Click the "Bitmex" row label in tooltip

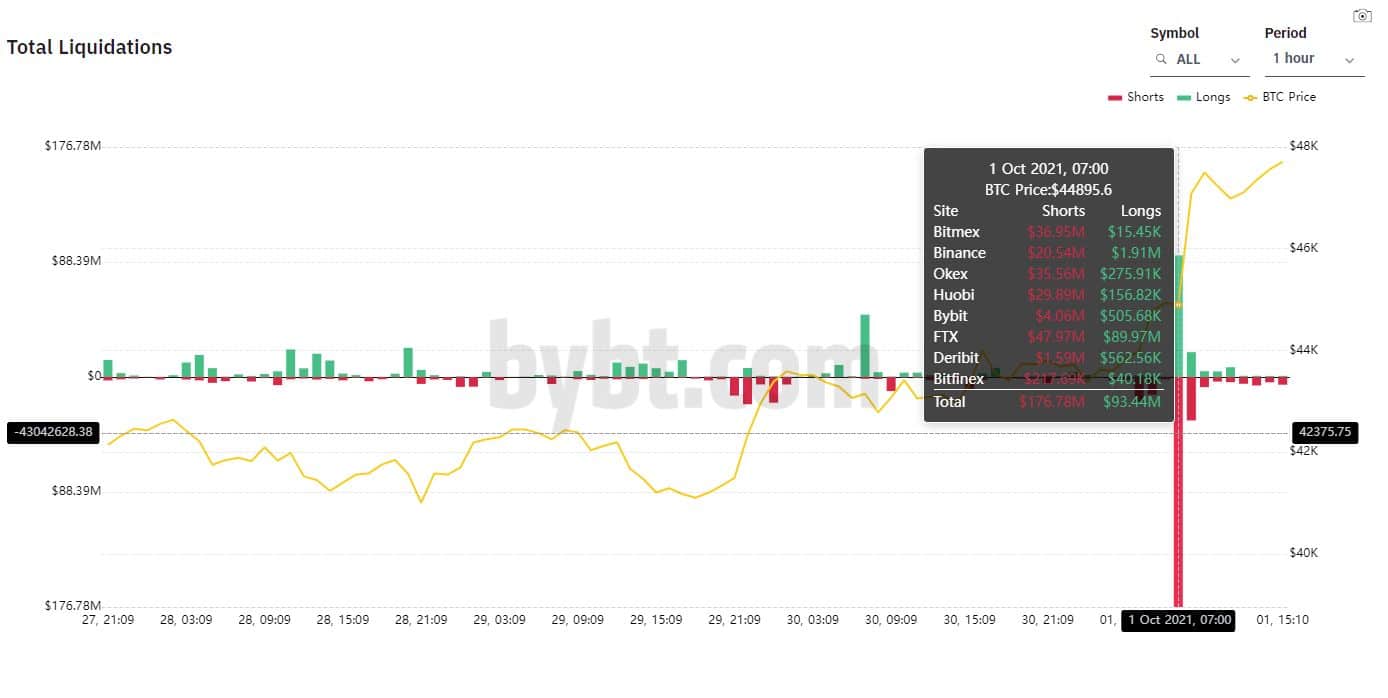pyautogui.click(x=956, y=232)
